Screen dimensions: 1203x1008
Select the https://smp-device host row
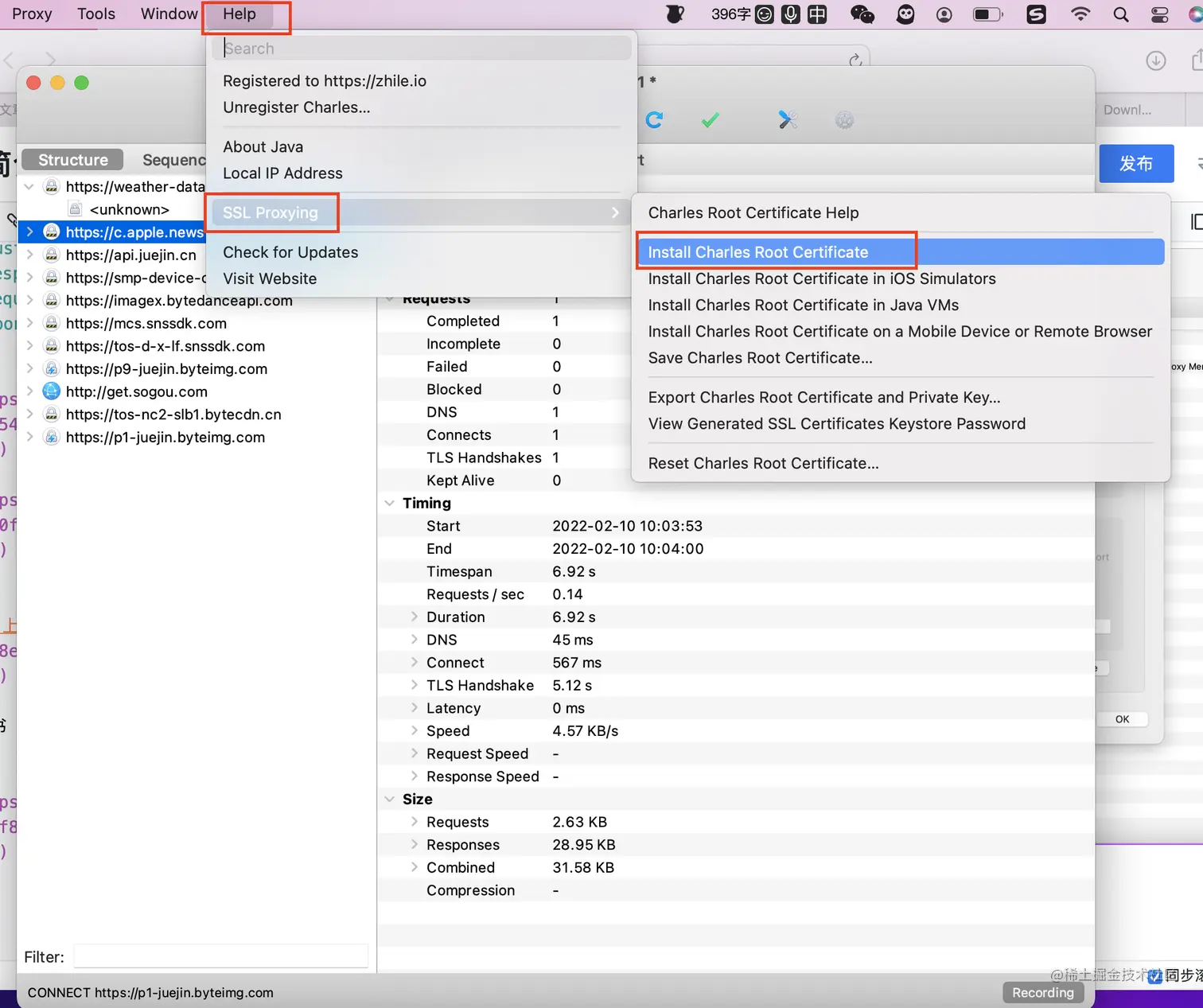click(136, 278)
